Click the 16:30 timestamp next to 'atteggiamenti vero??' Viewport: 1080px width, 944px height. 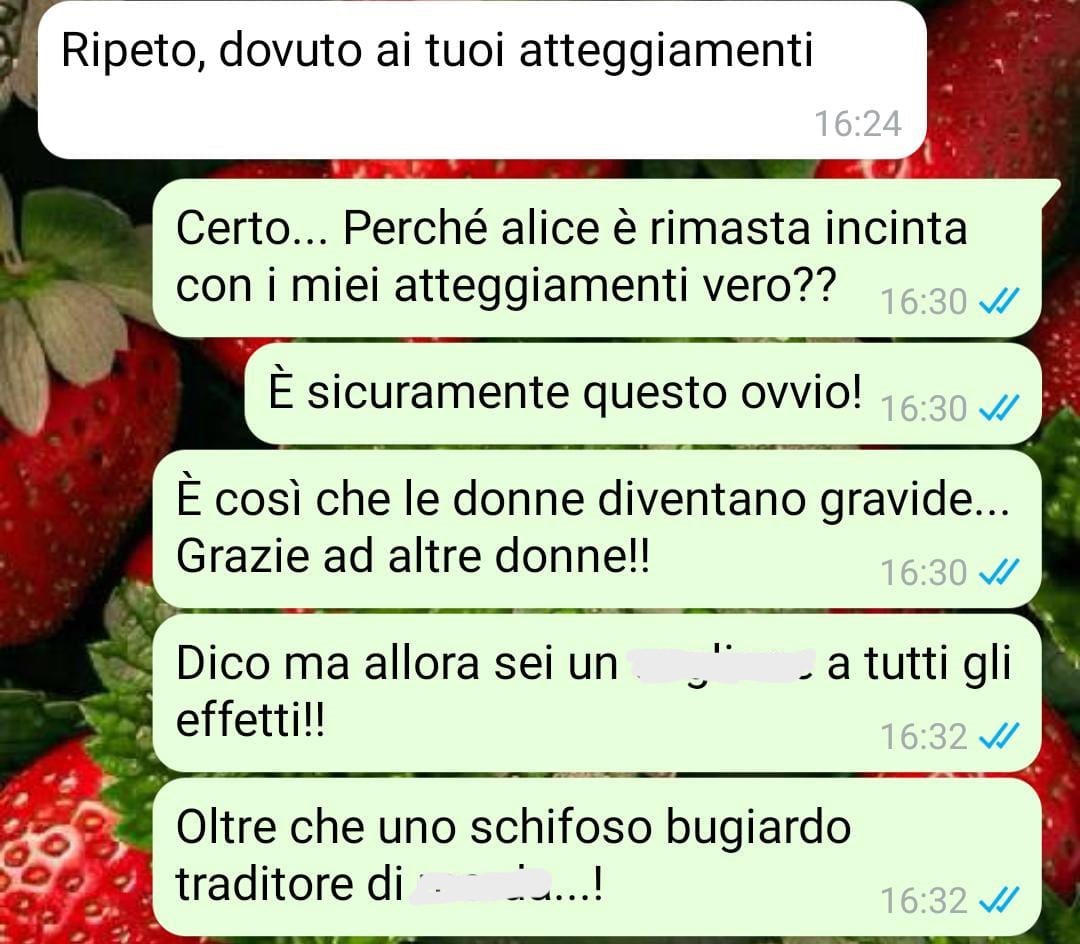924,302
